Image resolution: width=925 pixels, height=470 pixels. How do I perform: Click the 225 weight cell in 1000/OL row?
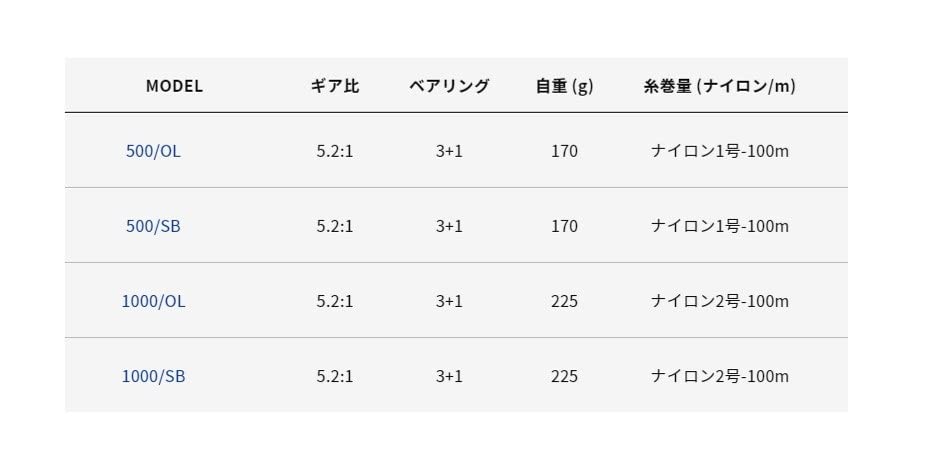[x=564, y=301]
